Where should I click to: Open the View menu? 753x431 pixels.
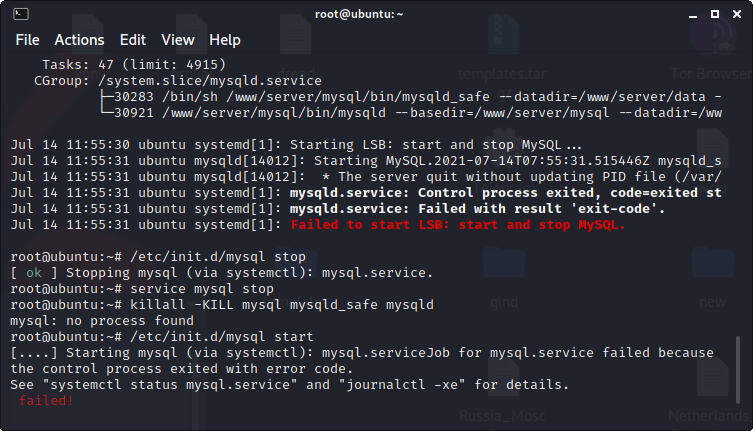point(178,40)
